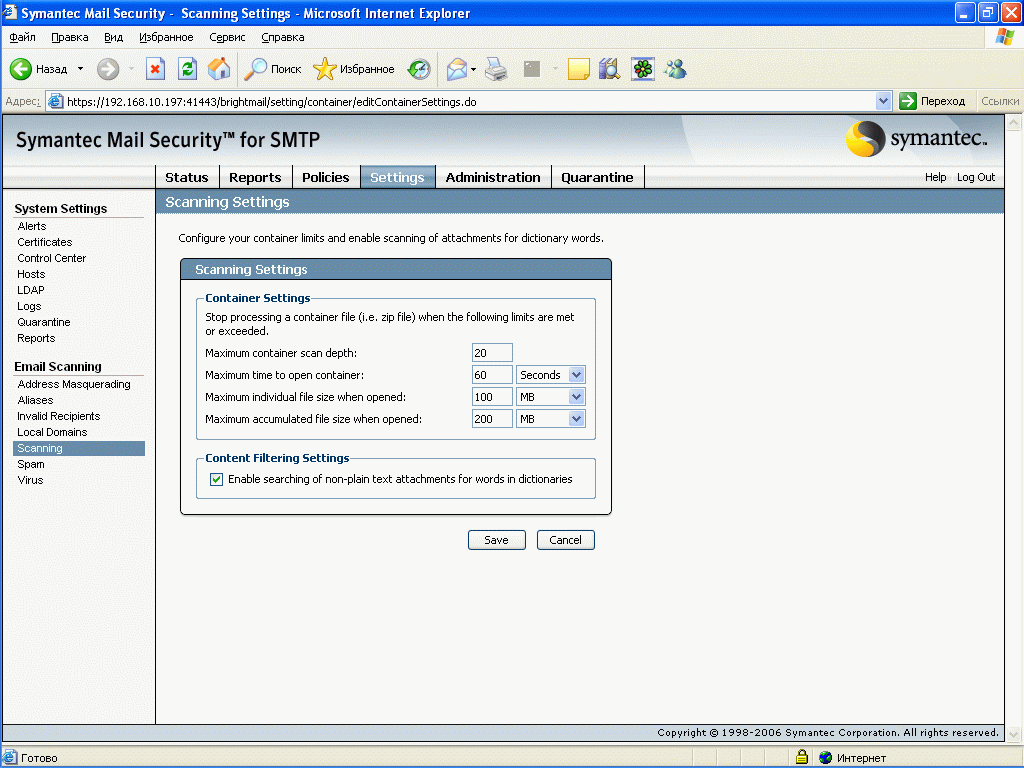Click the Mail envelope icon
Screen dimensions: 1024x768
[x=456, y=69]
